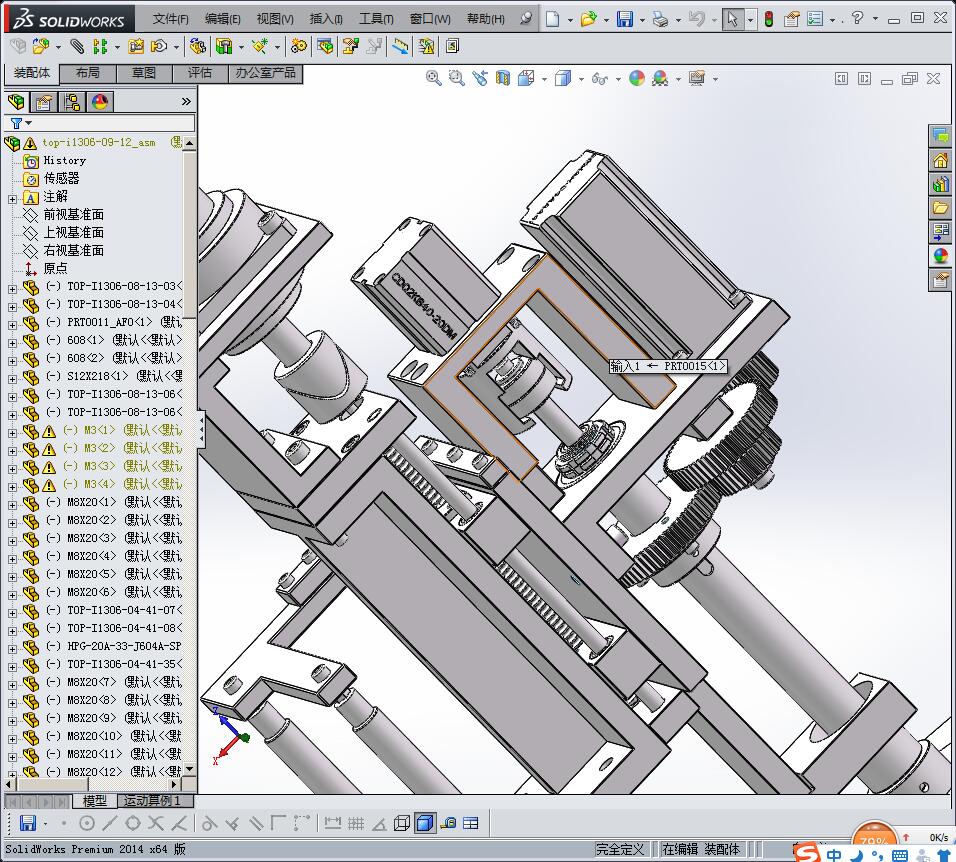Image resolution: width=956 pixels, height=862 pixels.
Task: Select the History item in feature tree
Action: [64, 160]
